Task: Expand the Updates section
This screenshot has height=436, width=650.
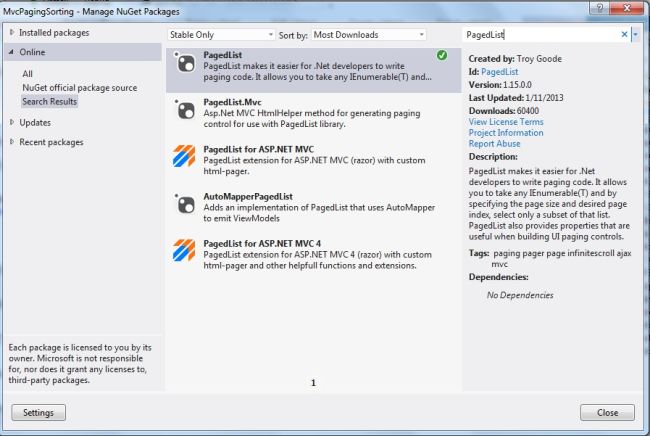Action: (12, 122)
